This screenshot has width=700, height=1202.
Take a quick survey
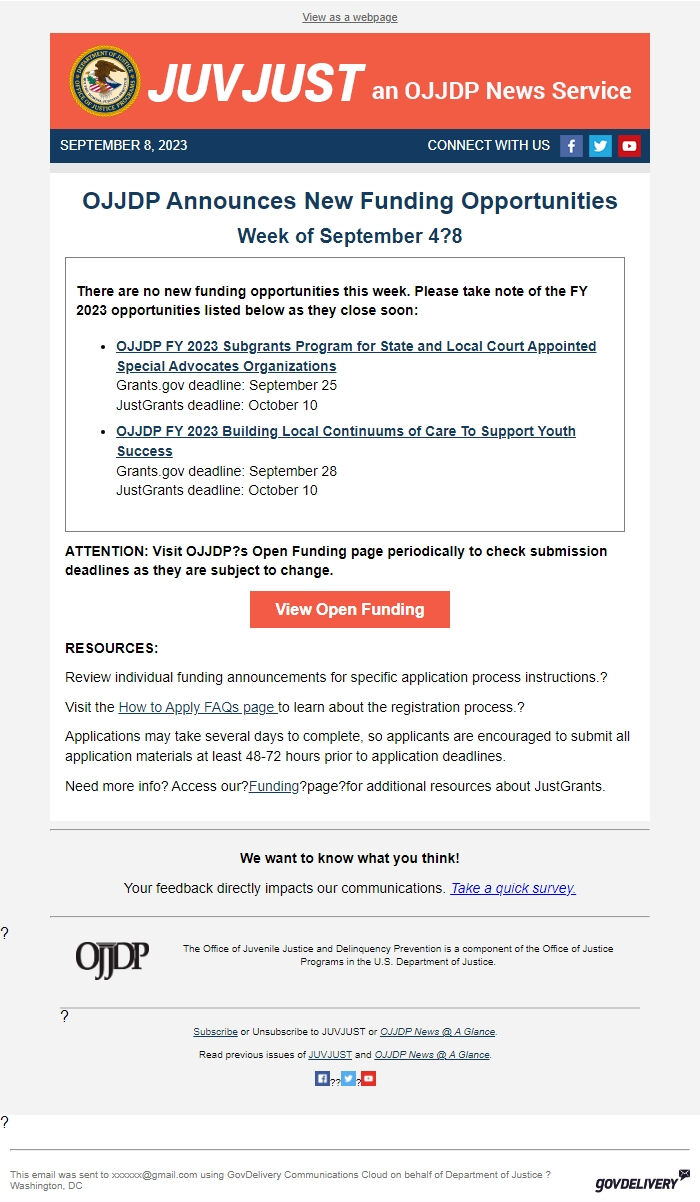pyautogui.click(x=512, y=888)
